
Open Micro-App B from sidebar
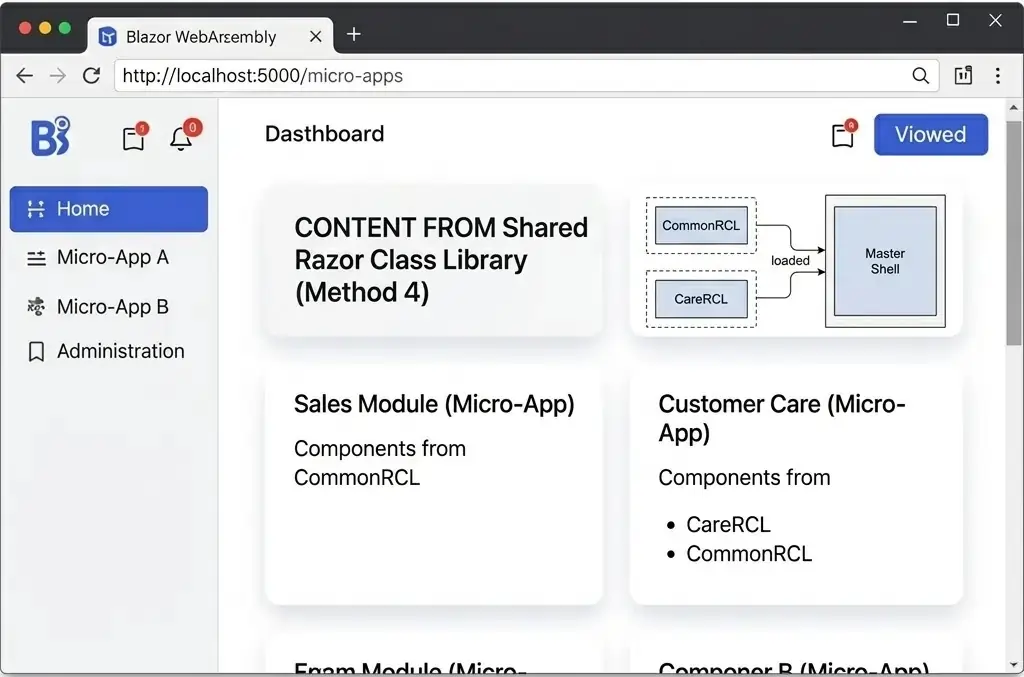[113, 307]
